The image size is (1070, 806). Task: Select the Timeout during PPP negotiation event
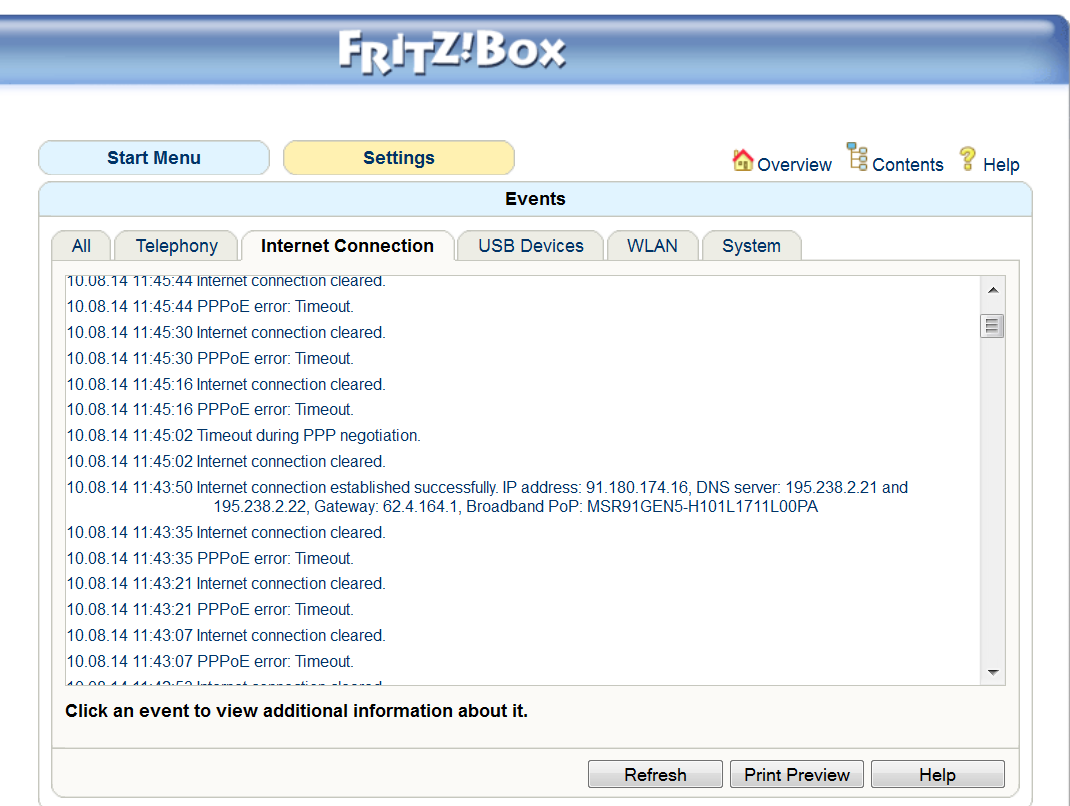coord(308,436)
